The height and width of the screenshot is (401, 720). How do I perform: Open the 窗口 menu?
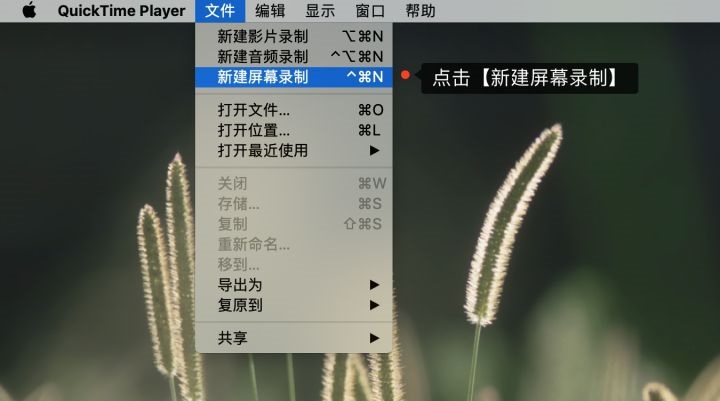pos(370,11)
